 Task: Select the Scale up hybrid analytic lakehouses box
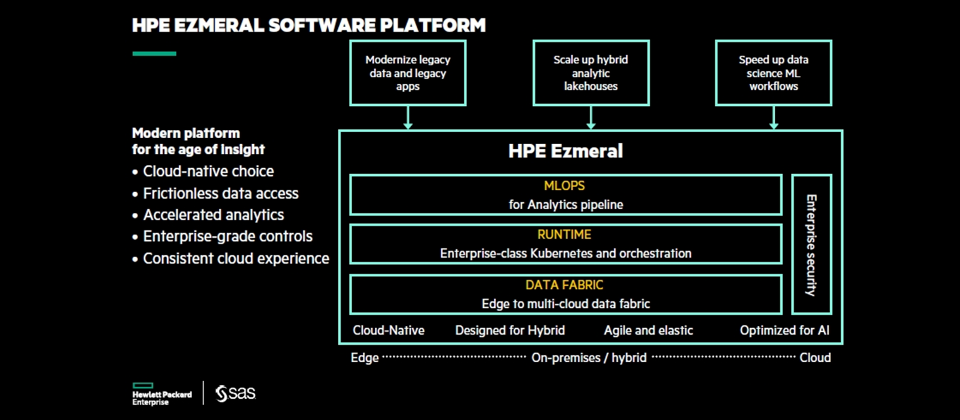(x=591, y=73)
